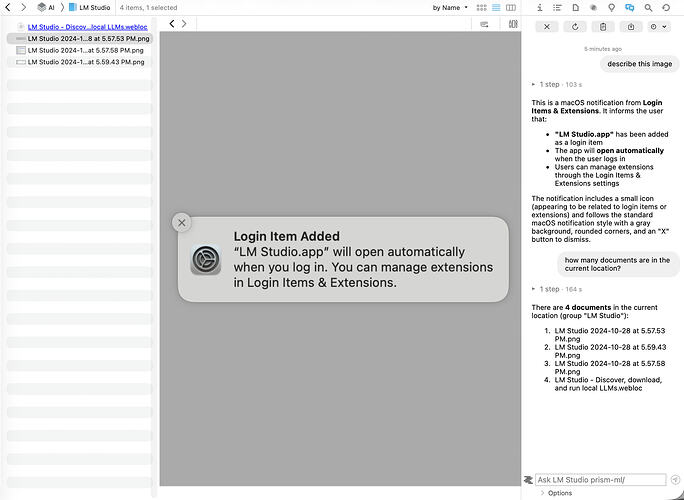Click chat answer item 2 '5.59.43 PM.png'
Screen dimensions: 684x500
(610, 351)
